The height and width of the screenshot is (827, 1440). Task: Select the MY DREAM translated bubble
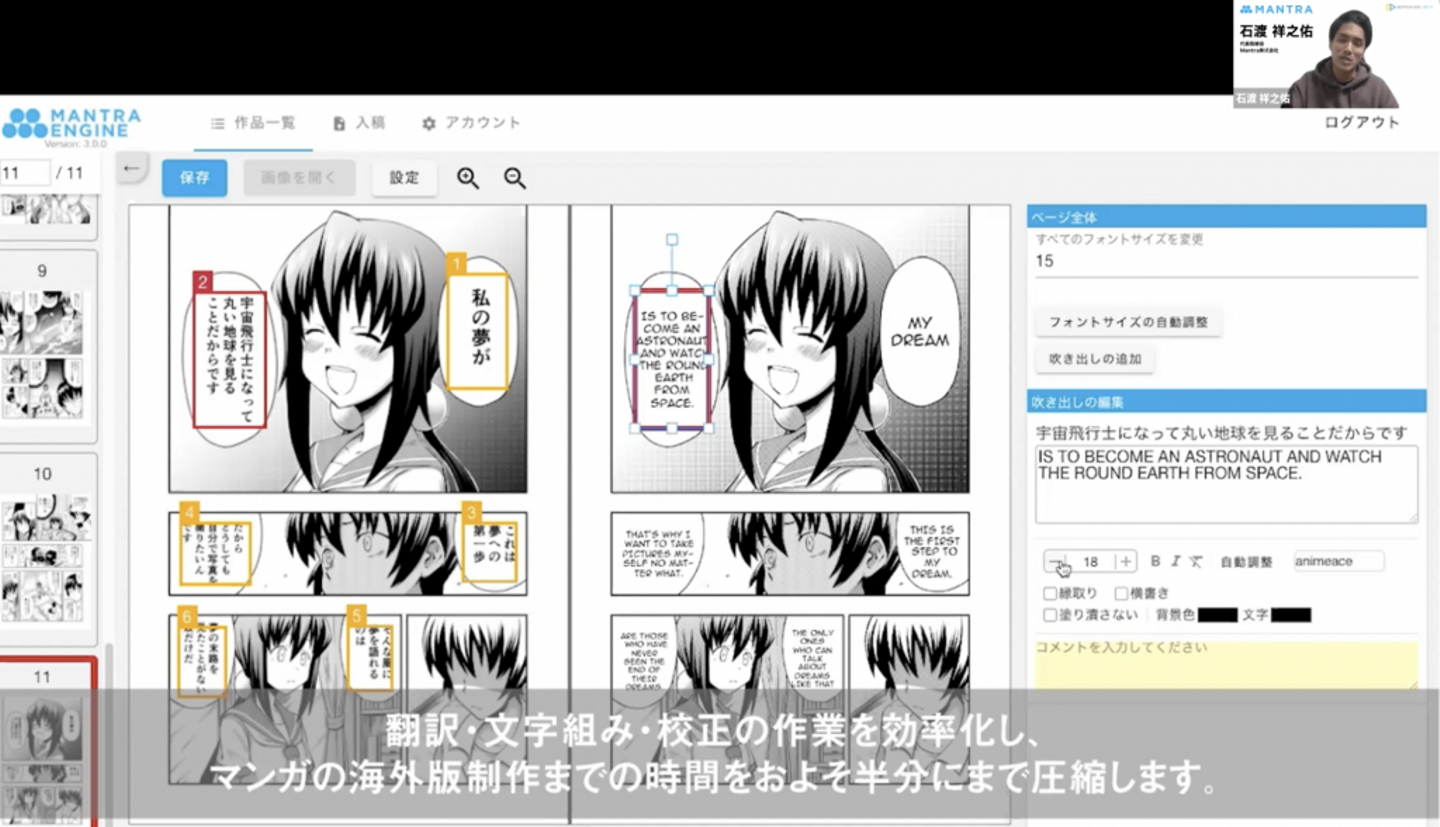click(919, 331)
